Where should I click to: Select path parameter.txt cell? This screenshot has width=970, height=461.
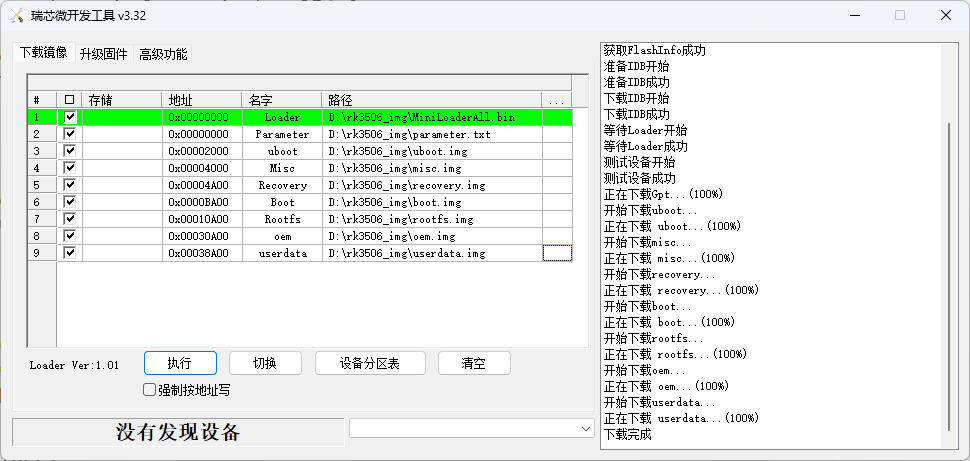click(432, 134)
